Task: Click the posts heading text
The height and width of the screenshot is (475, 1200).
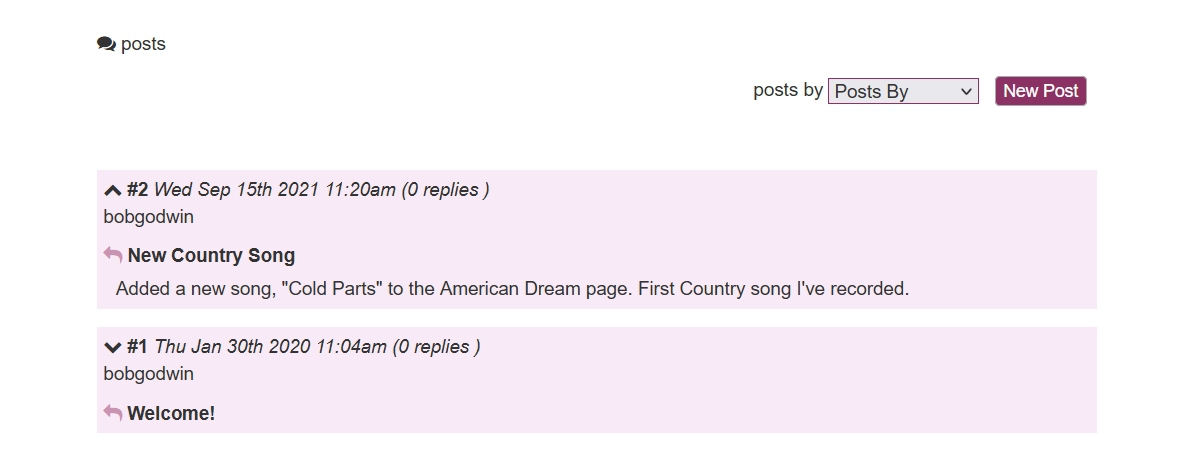Action: point(143,44)
